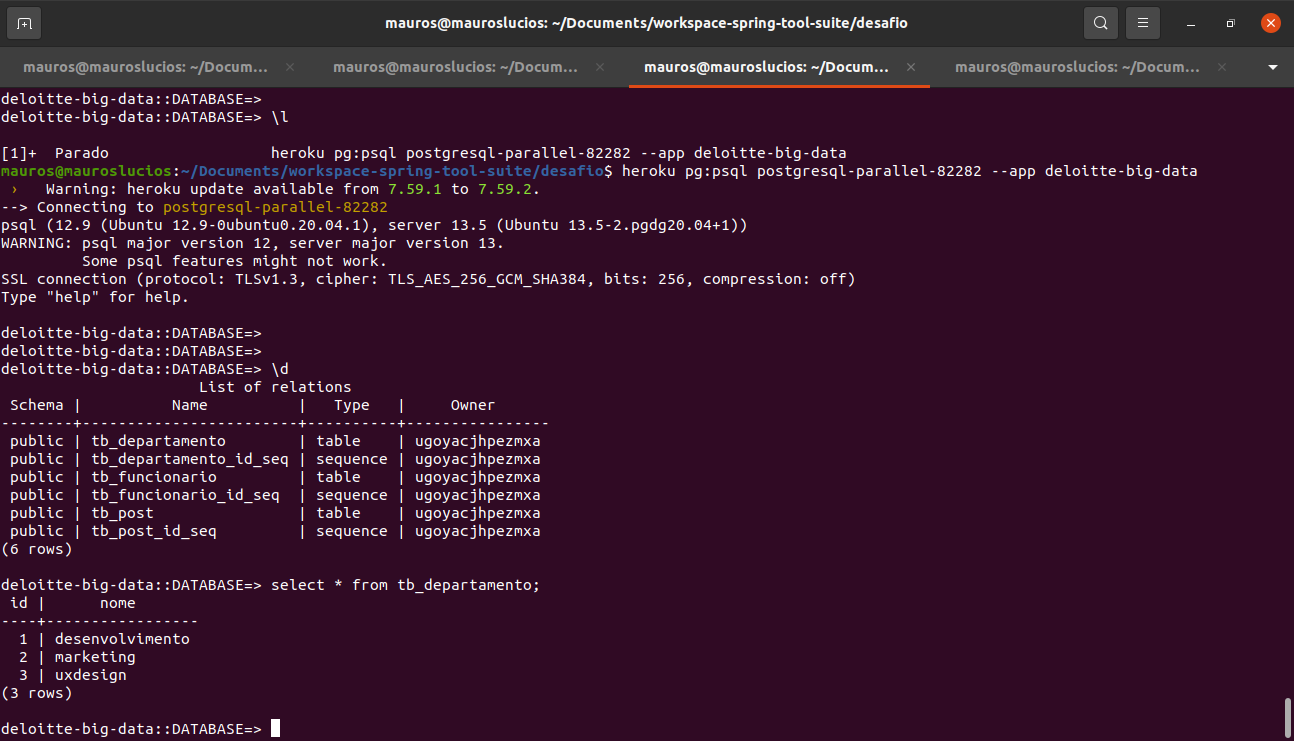Screen dimensions: 1294x741
Task: Switch to the second terminal tab
Action: point(455,67)
